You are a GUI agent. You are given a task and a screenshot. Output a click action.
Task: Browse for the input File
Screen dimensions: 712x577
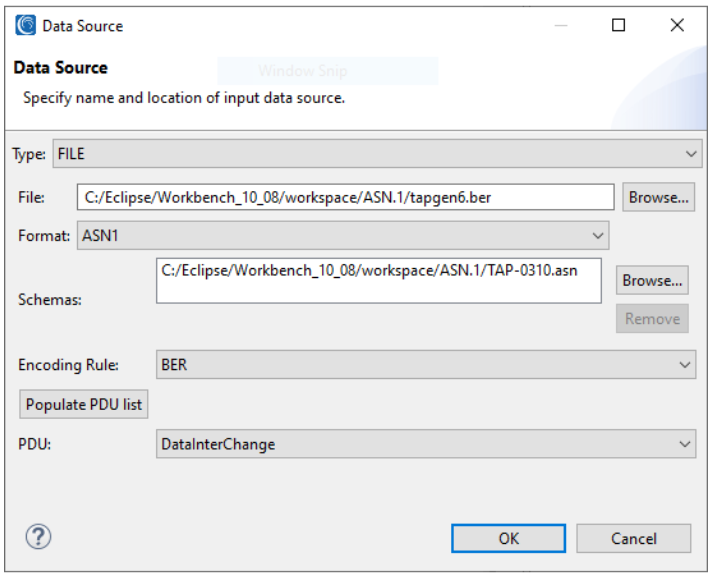pyautogui.click(x=658, y=197)
